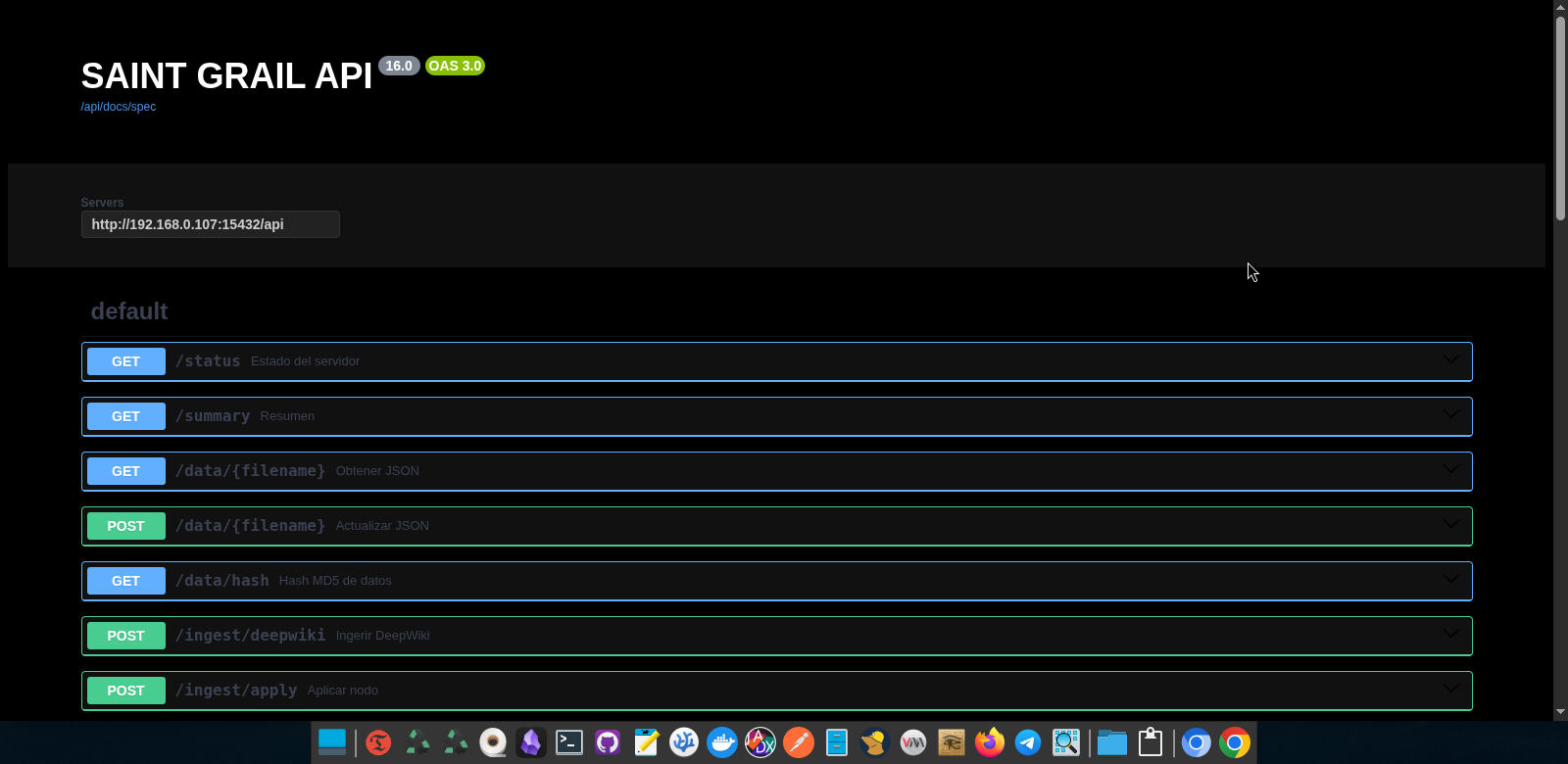Expand the GET /status endpoint chevron
The height and width of the screenshot is (764, 1568).
[1451, 360]
